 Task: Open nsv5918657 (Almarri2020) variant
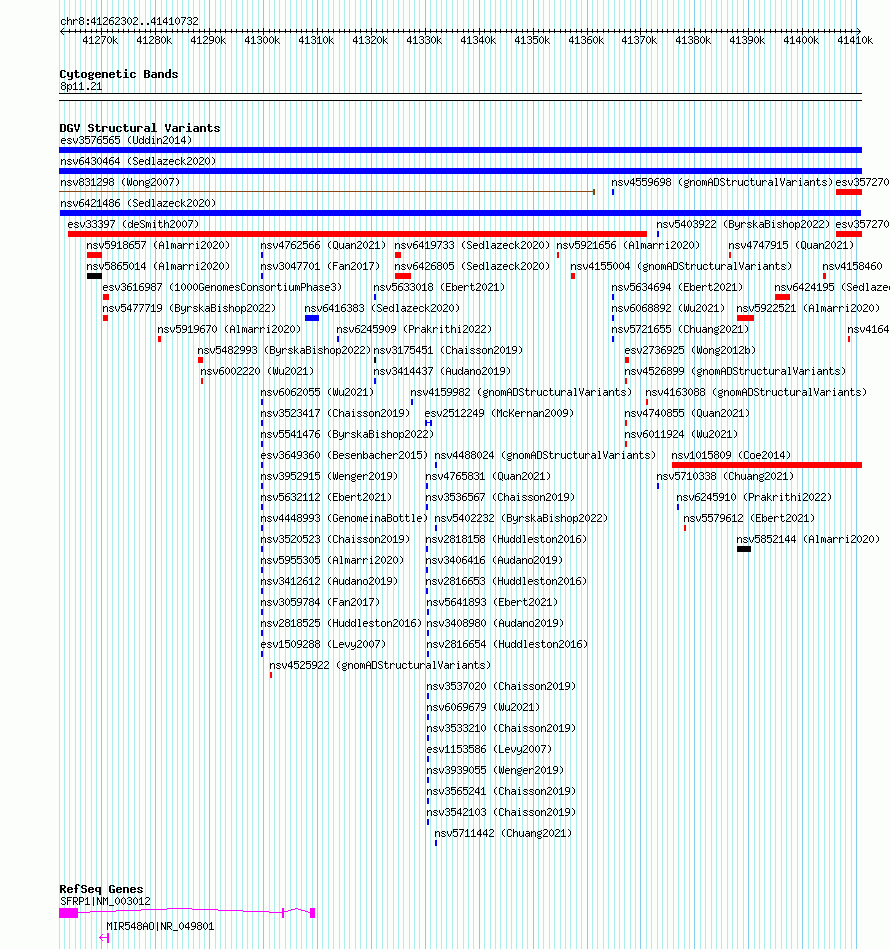[158, 245]
